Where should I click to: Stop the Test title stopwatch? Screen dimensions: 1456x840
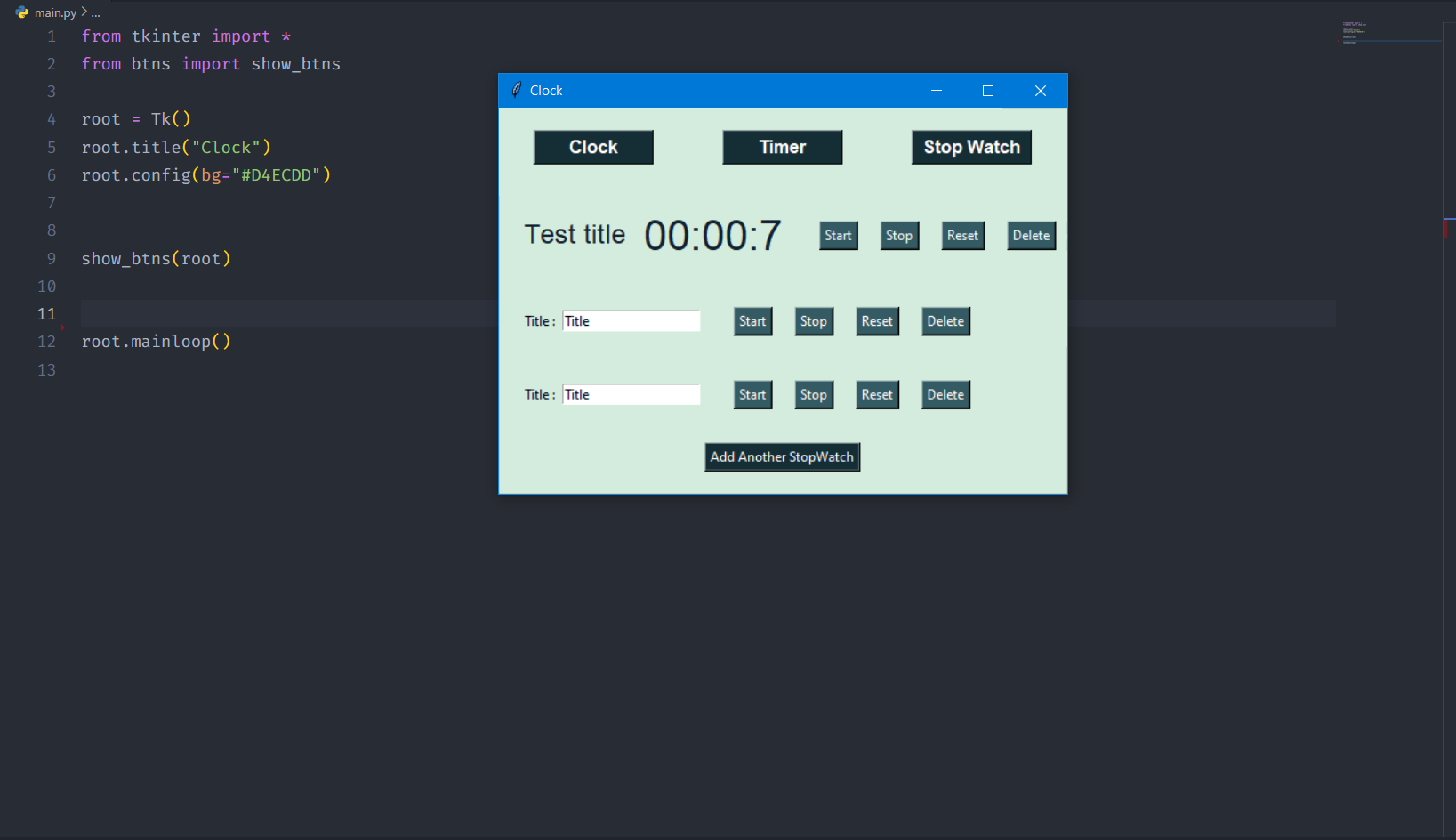coord(898,235)
